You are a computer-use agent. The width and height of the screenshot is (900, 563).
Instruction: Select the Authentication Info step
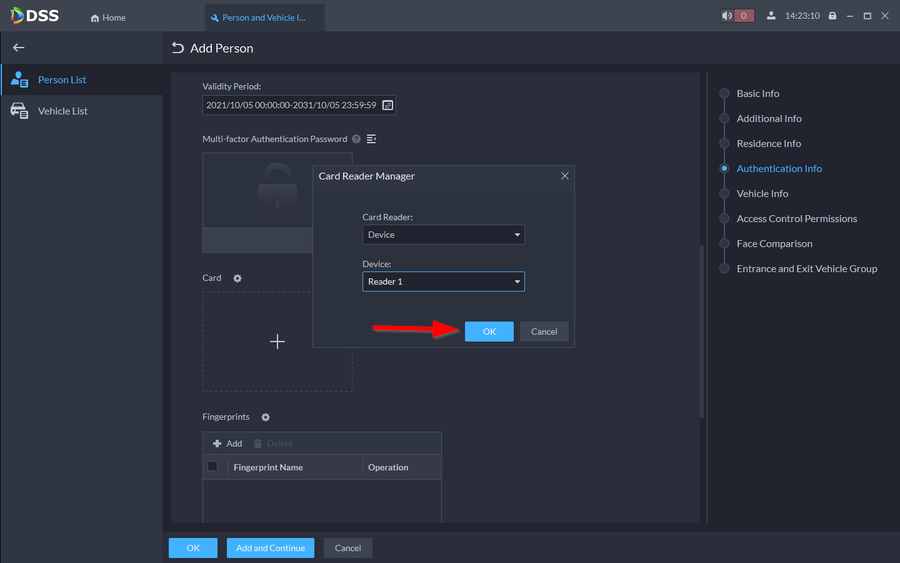(x=778, y=169)
